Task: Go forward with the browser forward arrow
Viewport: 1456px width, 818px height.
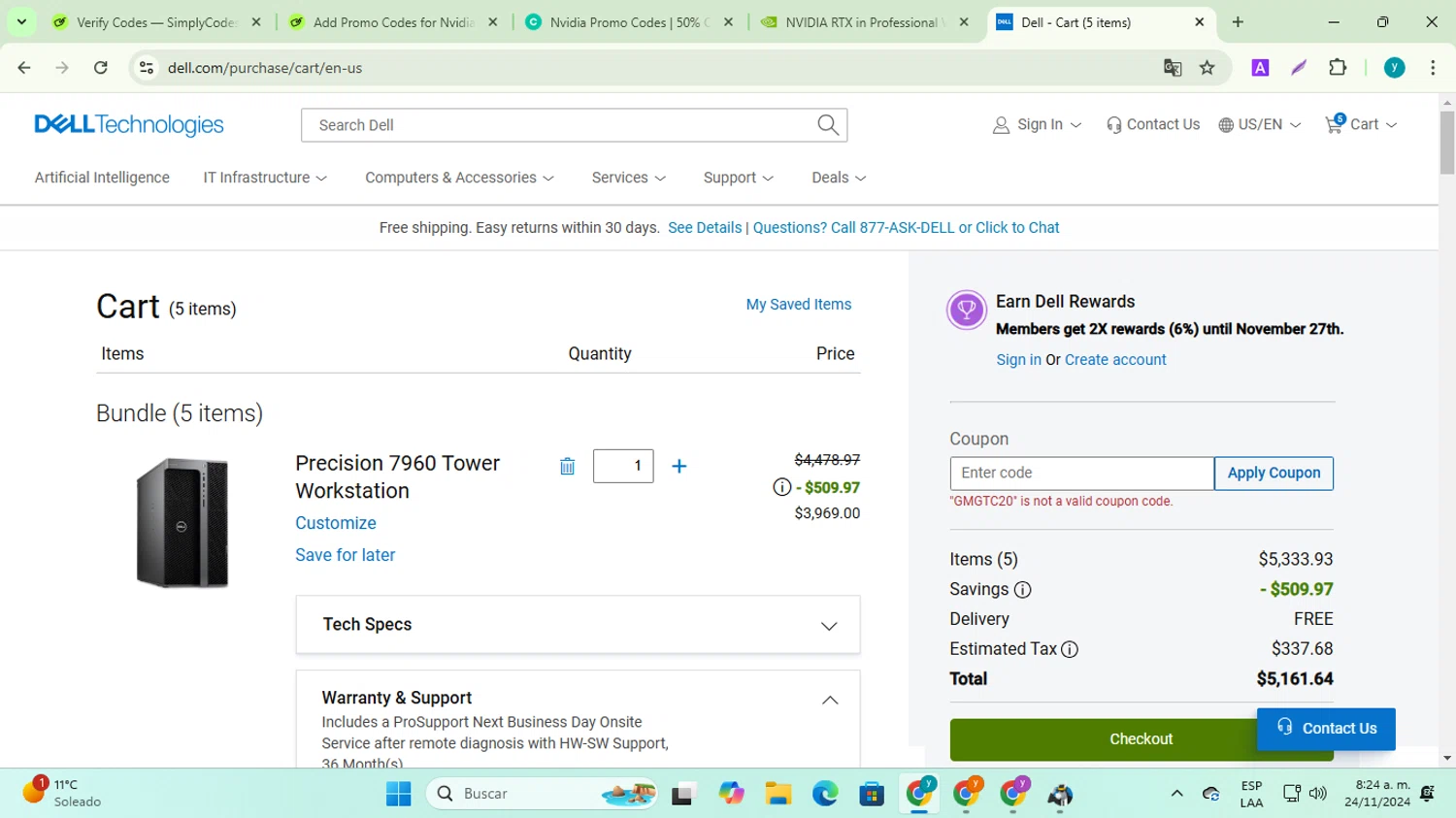Action: [x=62, y=68]
